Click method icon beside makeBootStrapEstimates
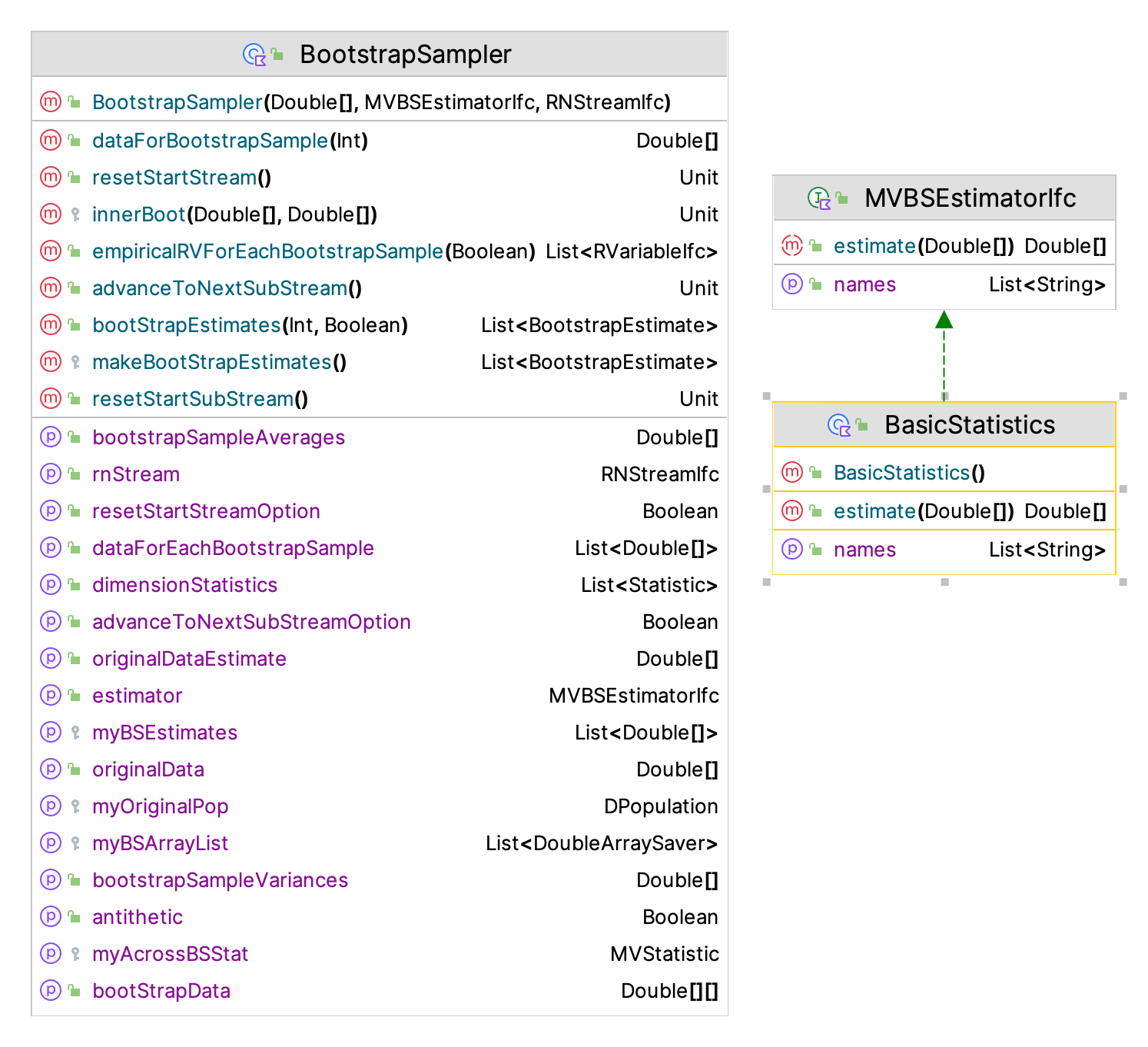The image size is (1148, 1047). (x=51, y=362)
